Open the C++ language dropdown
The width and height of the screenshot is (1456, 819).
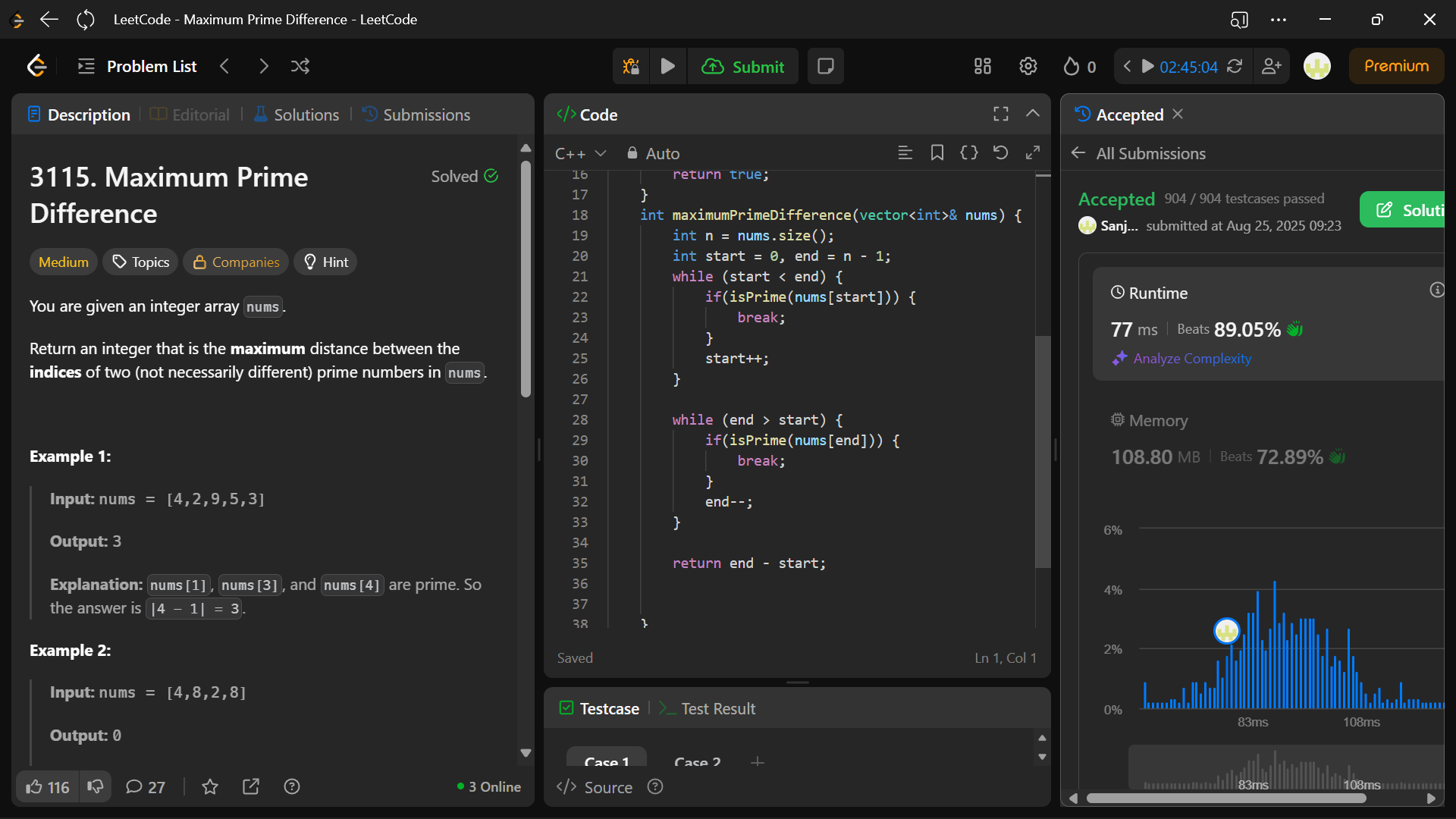[580, 154]
